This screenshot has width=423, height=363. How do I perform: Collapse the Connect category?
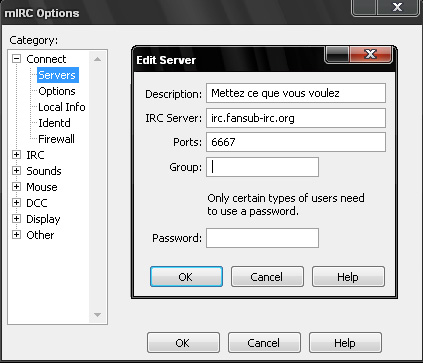point(16,59)
